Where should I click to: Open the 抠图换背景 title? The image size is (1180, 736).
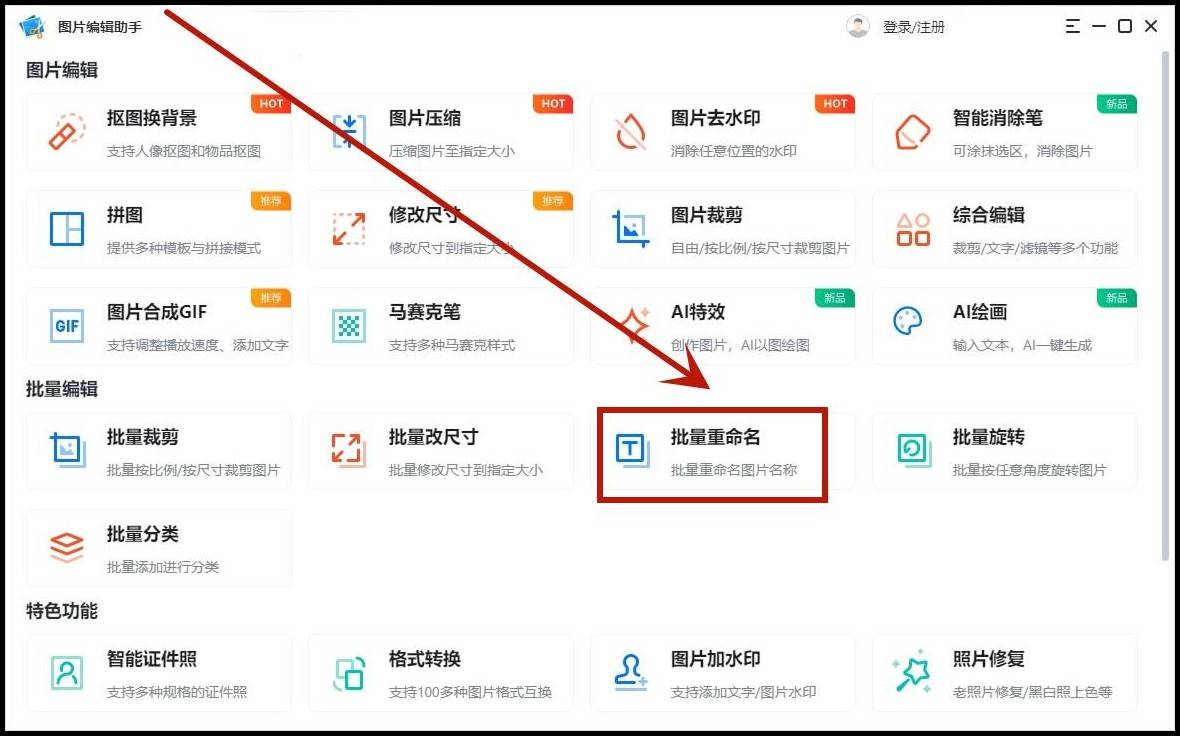click(151, 118)
